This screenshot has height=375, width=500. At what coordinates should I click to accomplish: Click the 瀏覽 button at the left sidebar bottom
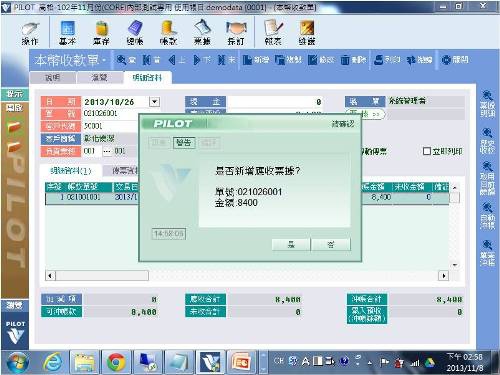[x=14, y=305]
